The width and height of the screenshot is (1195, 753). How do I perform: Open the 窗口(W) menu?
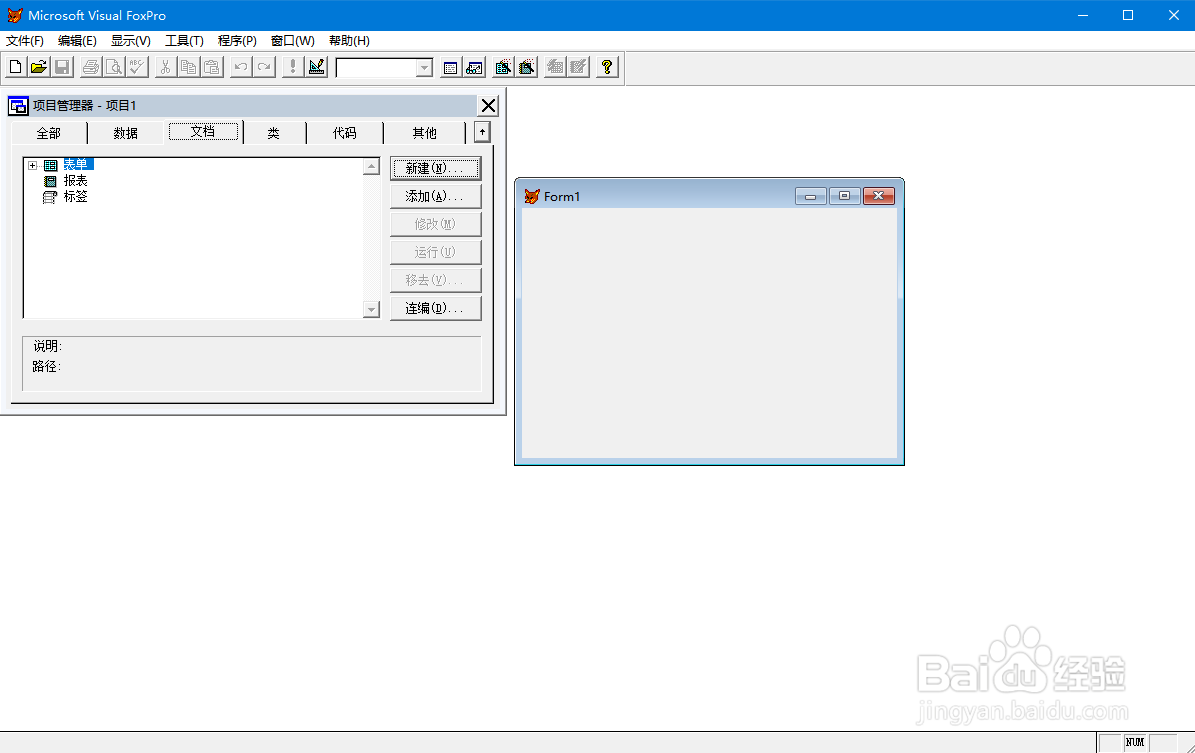click(293, 40)
